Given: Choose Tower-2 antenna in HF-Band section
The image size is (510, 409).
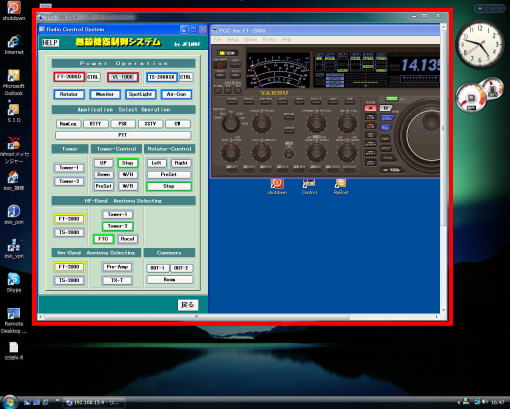Looking at the screenshot, I should coord(118,226).
